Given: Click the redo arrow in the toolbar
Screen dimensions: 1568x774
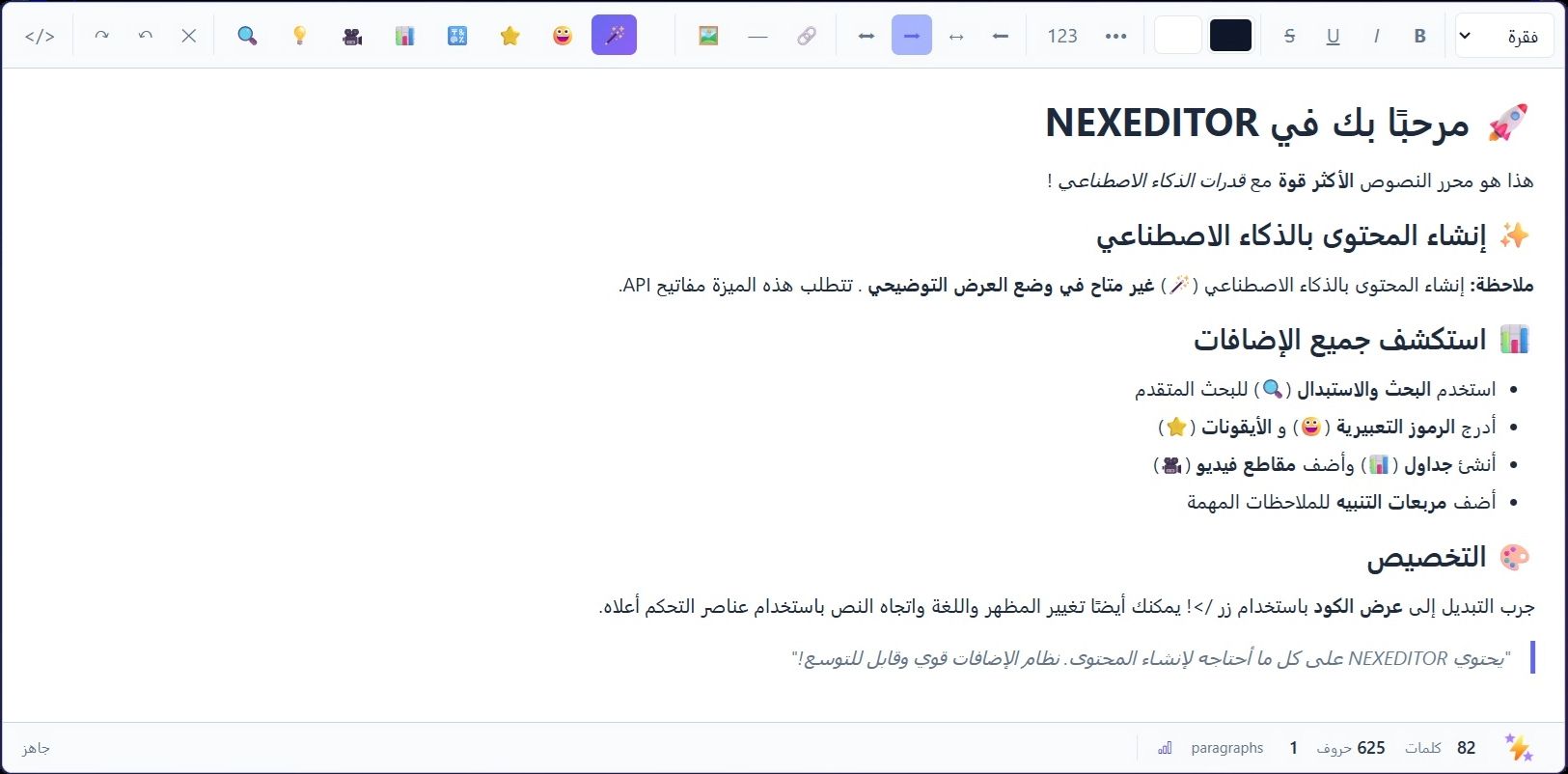Looking at the screenshot, I should coord(101,37).
